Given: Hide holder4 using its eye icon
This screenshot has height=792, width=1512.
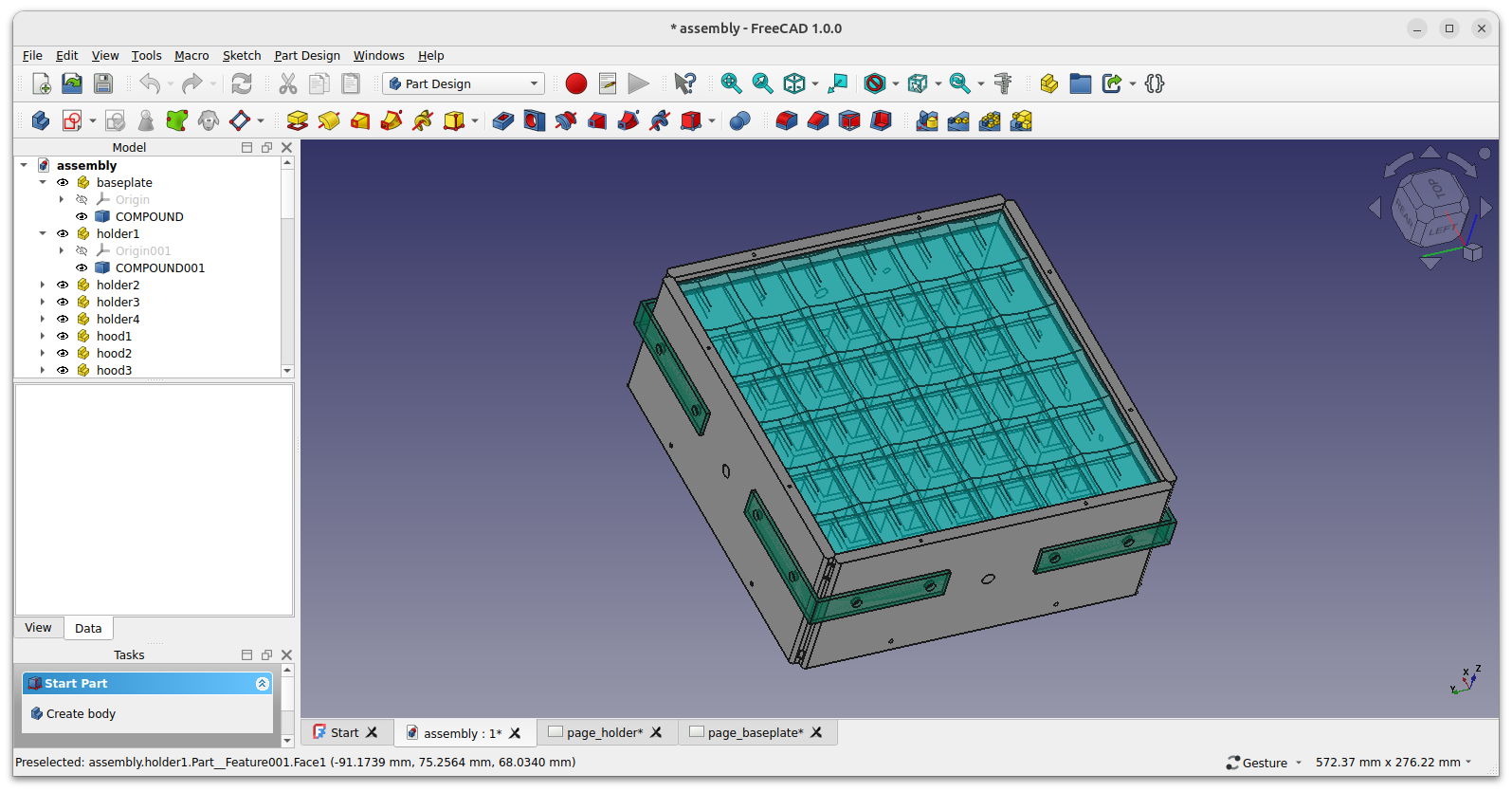Looking at the screenshot, I should tap(63, 319).
